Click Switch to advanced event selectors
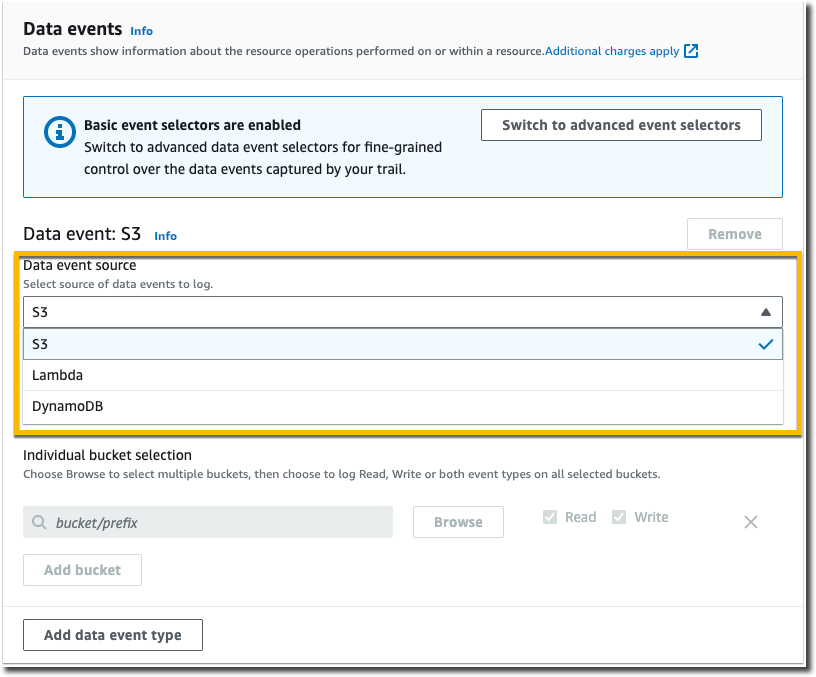The height and width of the screenshot is (677, 816). [621, 124]
